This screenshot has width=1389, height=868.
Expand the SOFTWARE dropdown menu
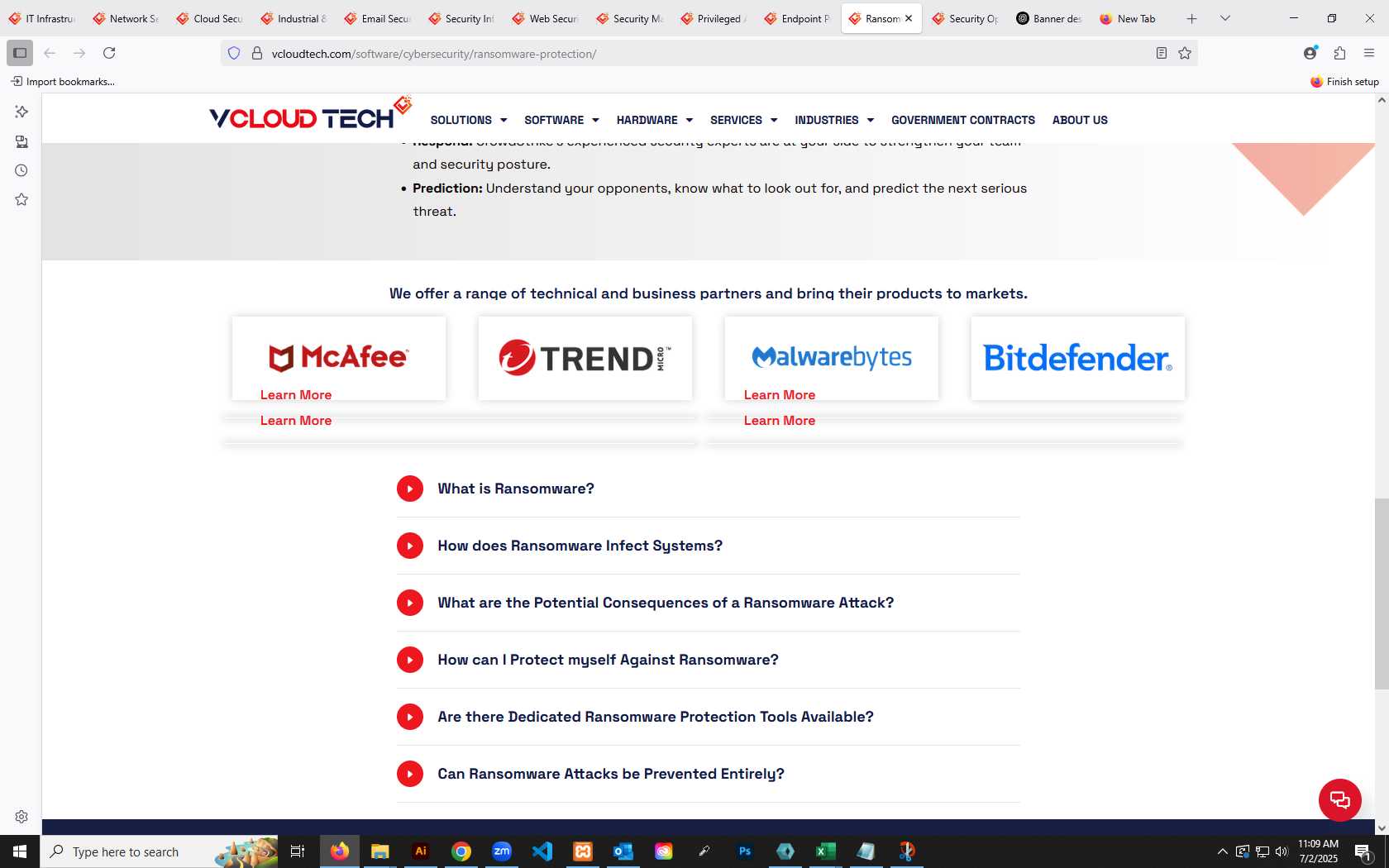(561, 120)
